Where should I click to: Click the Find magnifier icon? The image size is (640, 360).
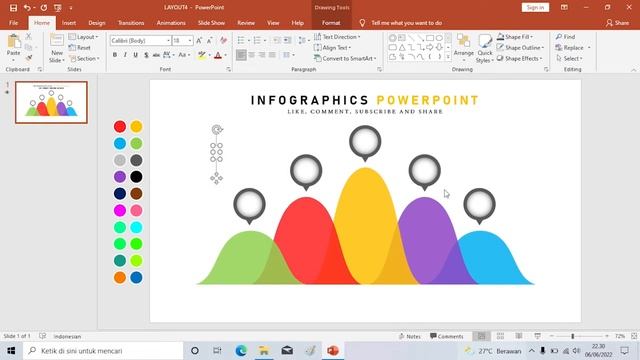point(559,37)
